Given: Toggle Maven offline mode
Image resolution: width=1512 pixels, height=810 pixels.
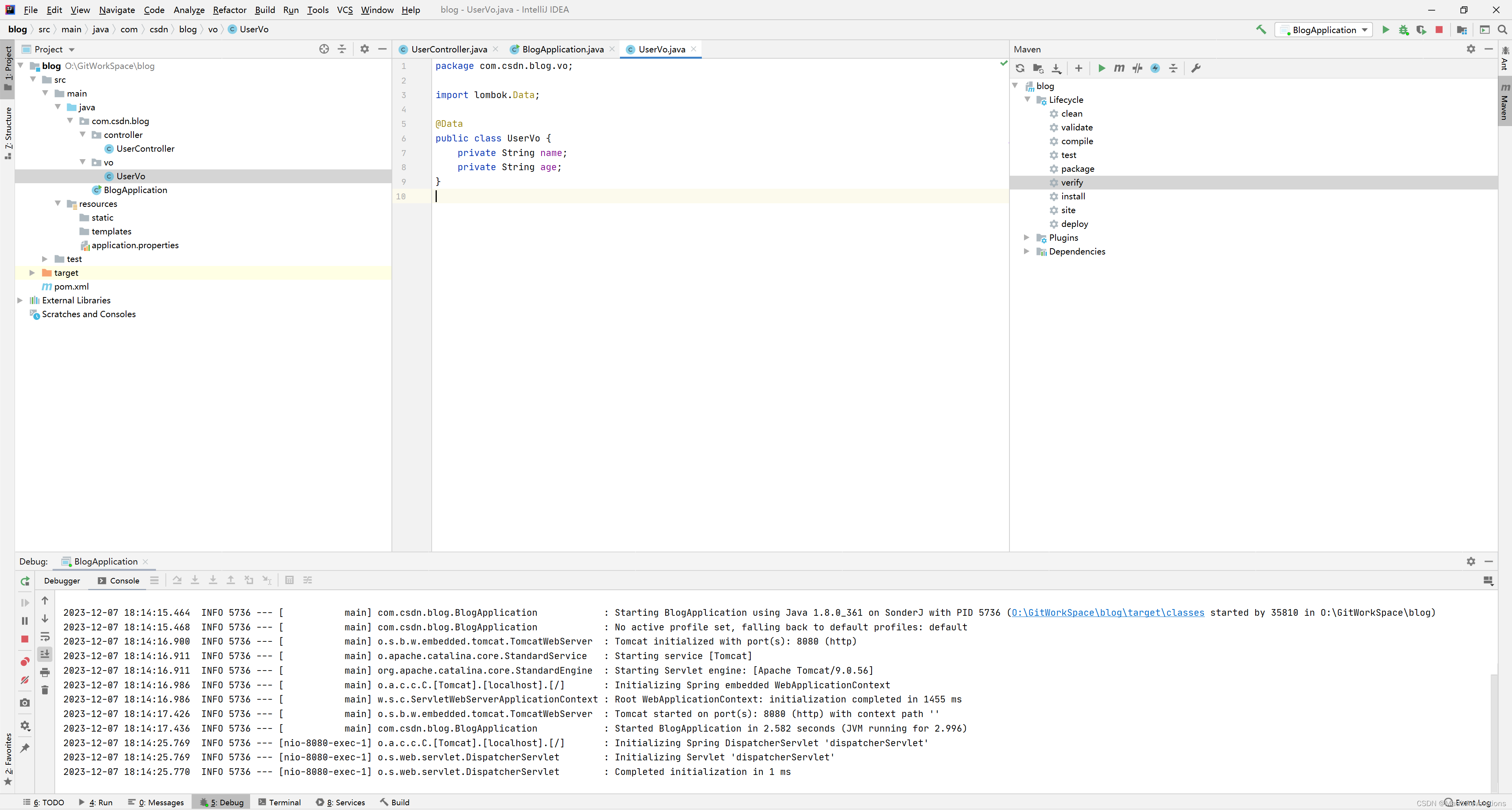Looking at the screenshot, I should [1137, 68].
